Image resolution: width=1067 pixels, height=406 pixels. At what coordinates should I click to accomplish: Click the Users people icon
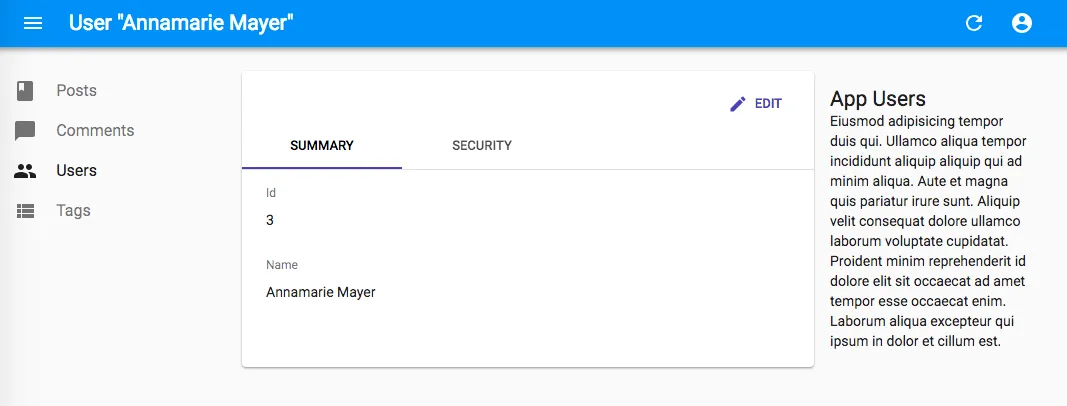pos(25,171)
